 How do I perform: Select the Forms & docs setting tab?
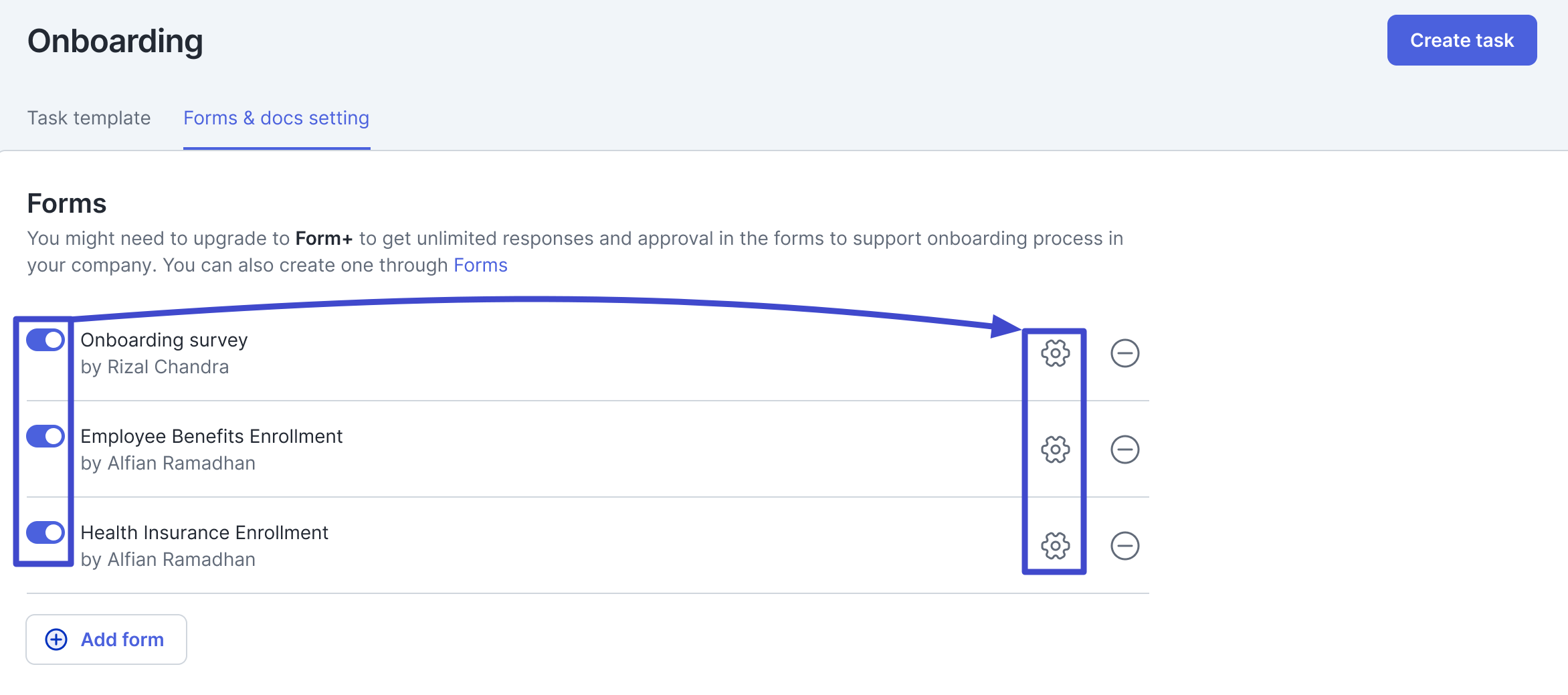pos(276,118)
